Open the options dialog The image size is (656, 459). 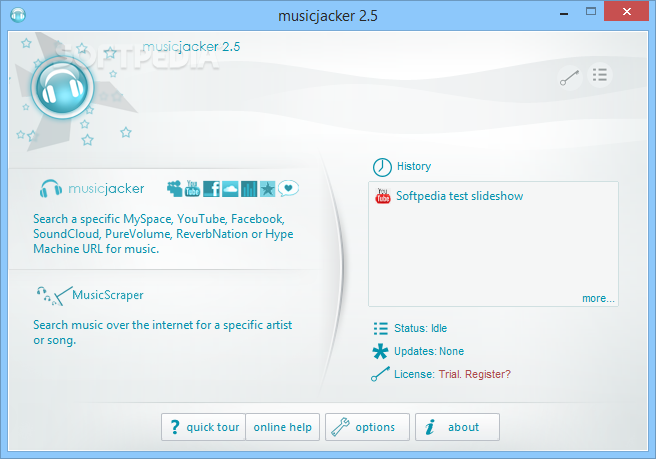click(x=367, y=427)
